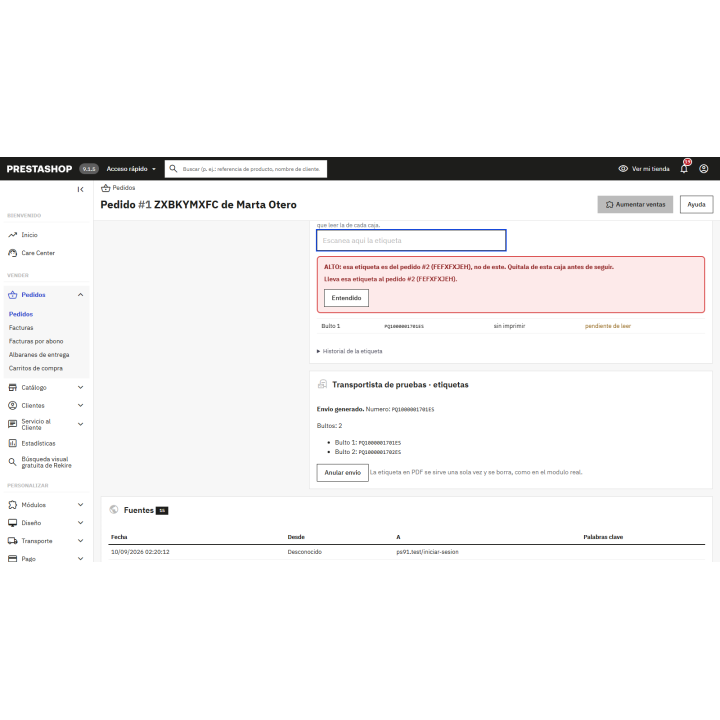720x720 pixels.
Task: Expand the Catálogo menu chevron
Action: [80, 388]
